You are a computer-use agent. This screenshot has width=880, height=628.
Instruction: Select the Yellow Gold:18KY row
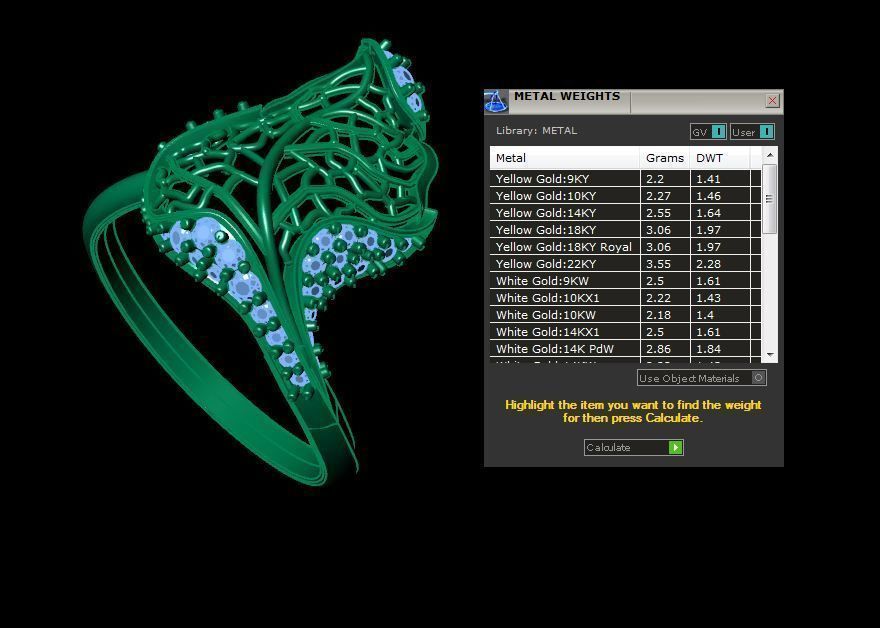click(x=625, y=230)
